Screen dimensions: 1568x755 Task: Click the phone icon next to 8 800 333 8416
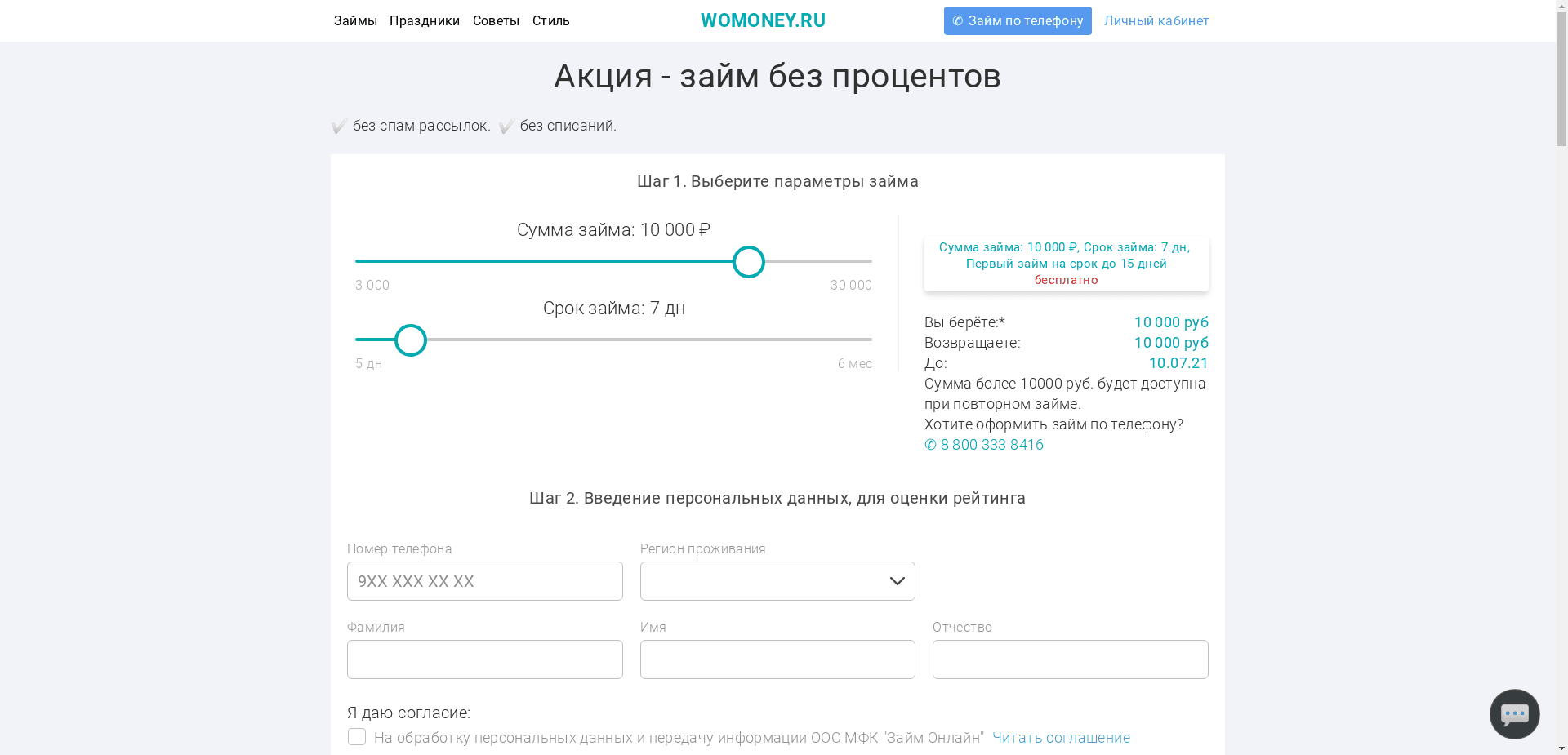pos(929,445)
